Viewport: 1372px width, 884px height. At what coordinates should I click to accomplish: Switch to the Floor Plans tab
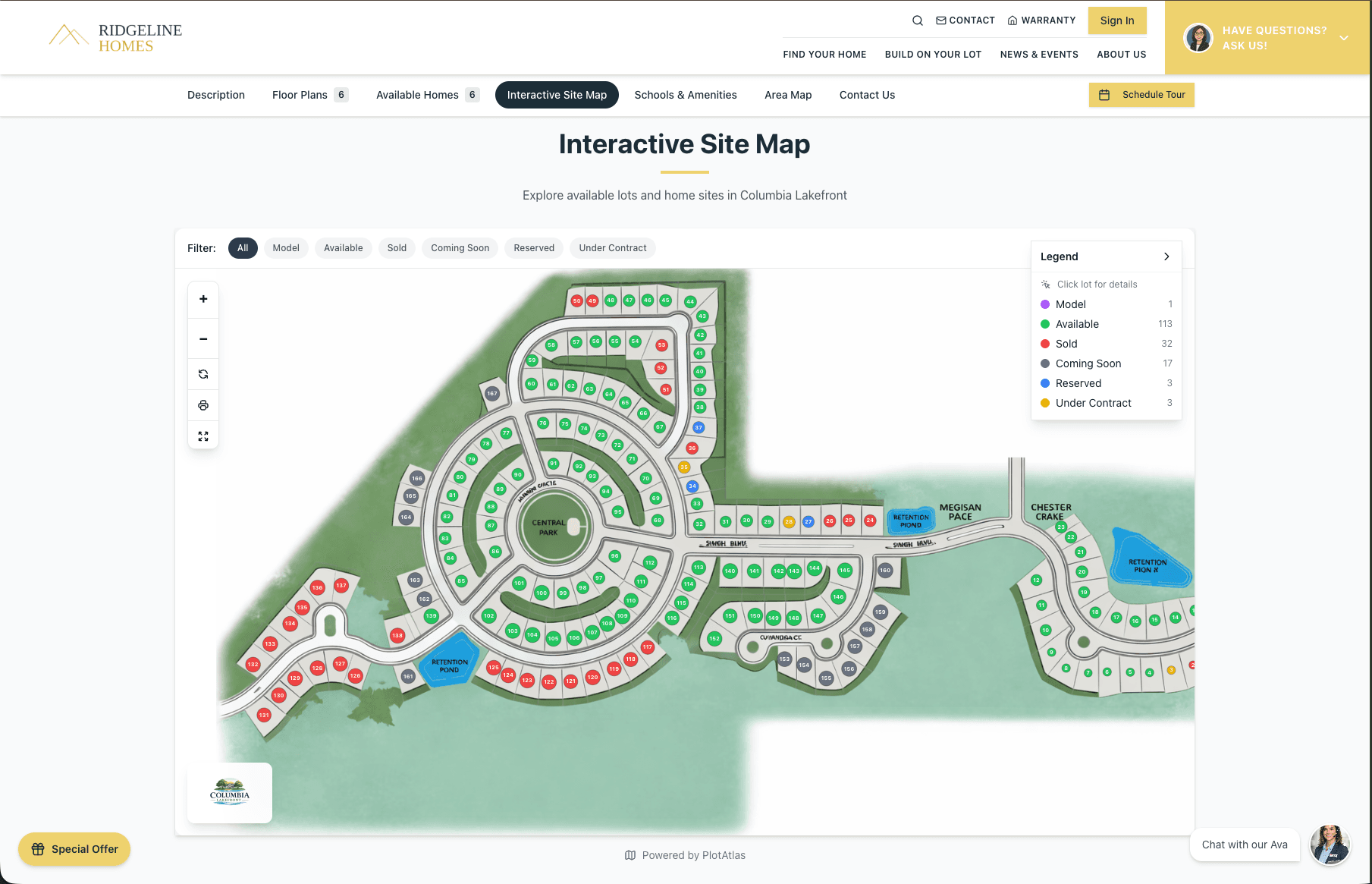coord(300,95)
